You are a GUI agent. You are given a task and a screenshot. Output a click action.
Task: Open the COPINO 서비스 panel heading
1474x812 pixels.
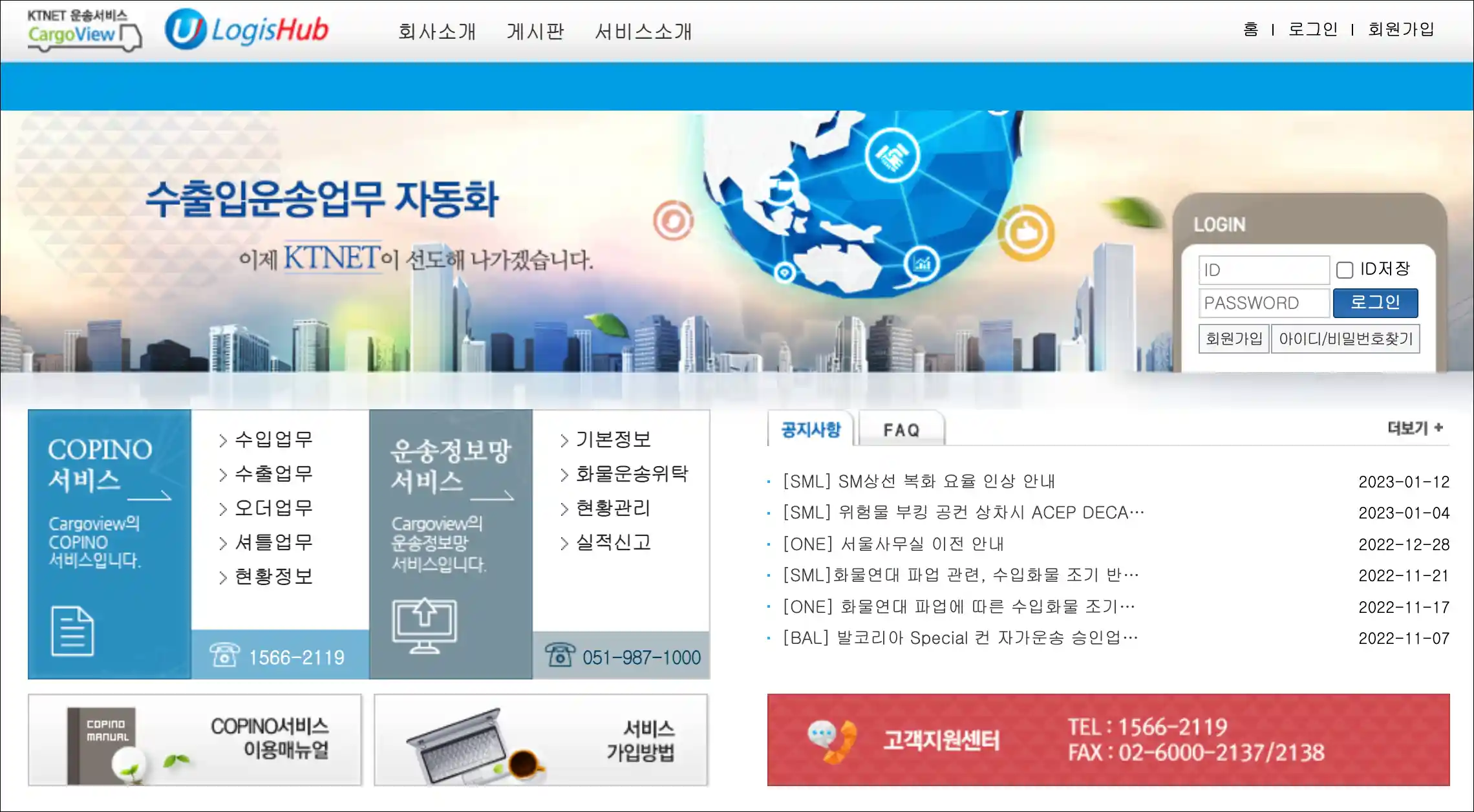coord(100,465)
